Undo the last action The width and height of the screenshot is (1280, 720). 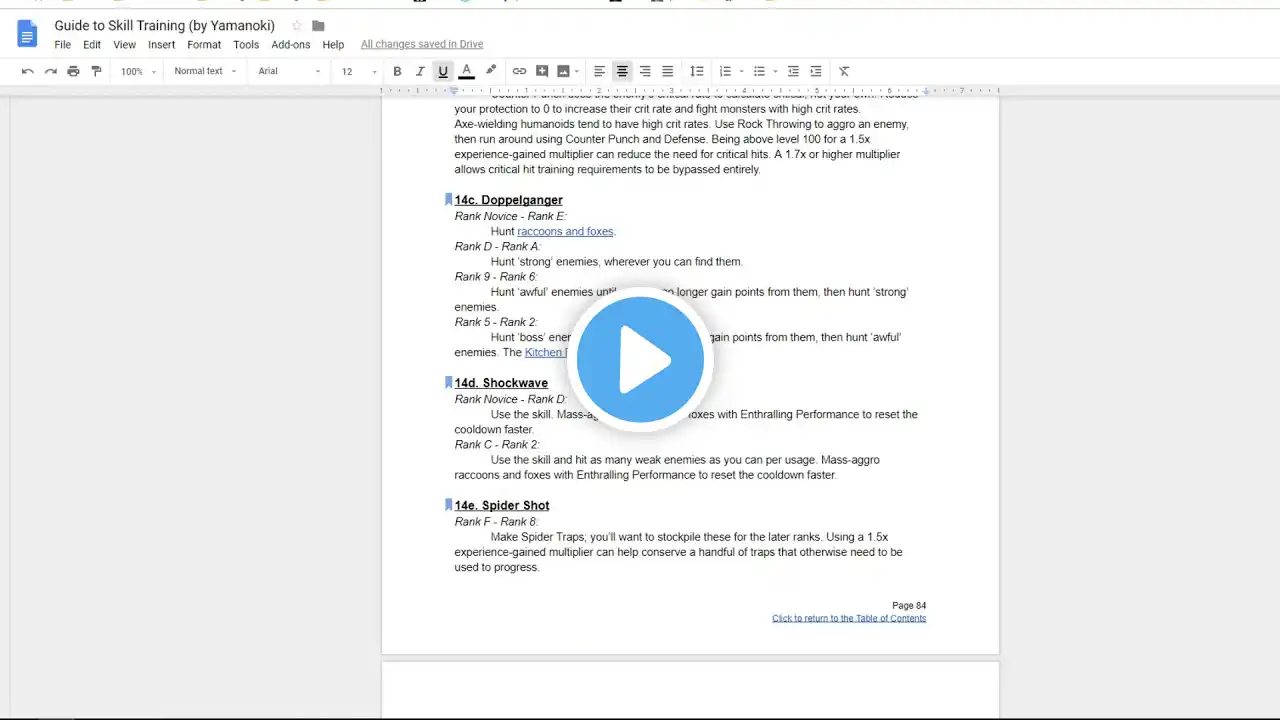tap(28, 71)
